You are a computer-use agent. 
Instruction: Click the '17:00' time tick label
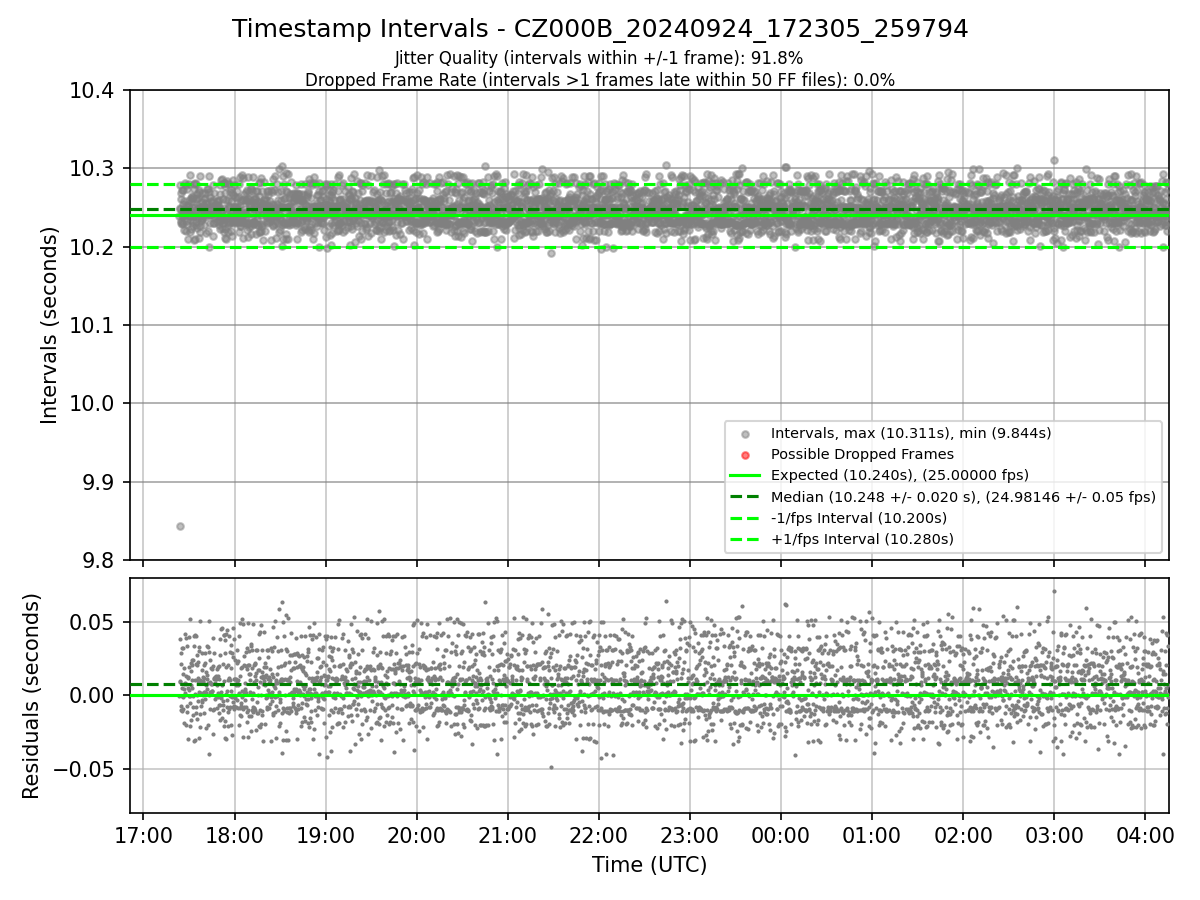click(x=143, y=834)
